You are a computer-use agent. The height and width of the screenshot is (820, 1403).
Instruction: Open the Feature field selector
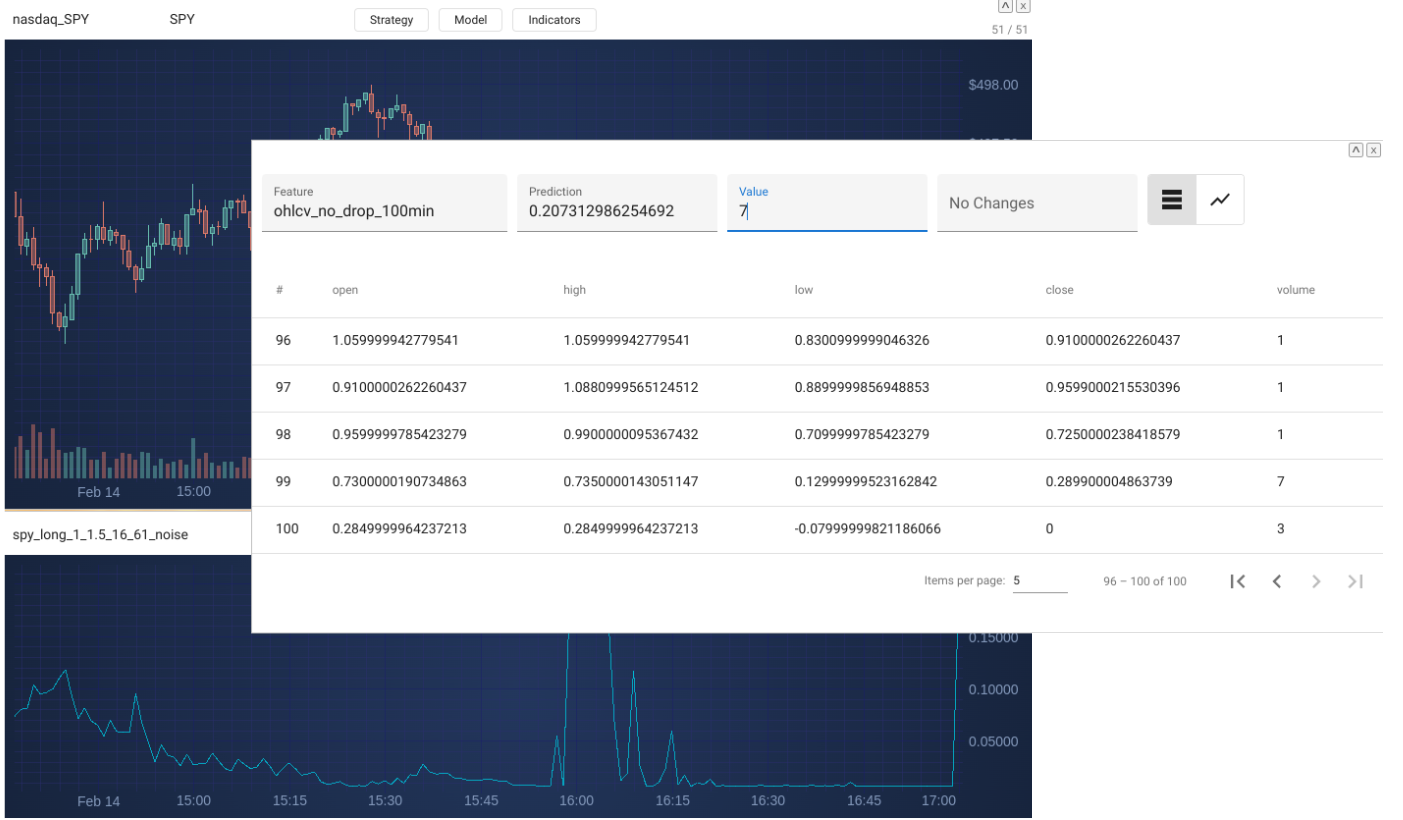384,203
